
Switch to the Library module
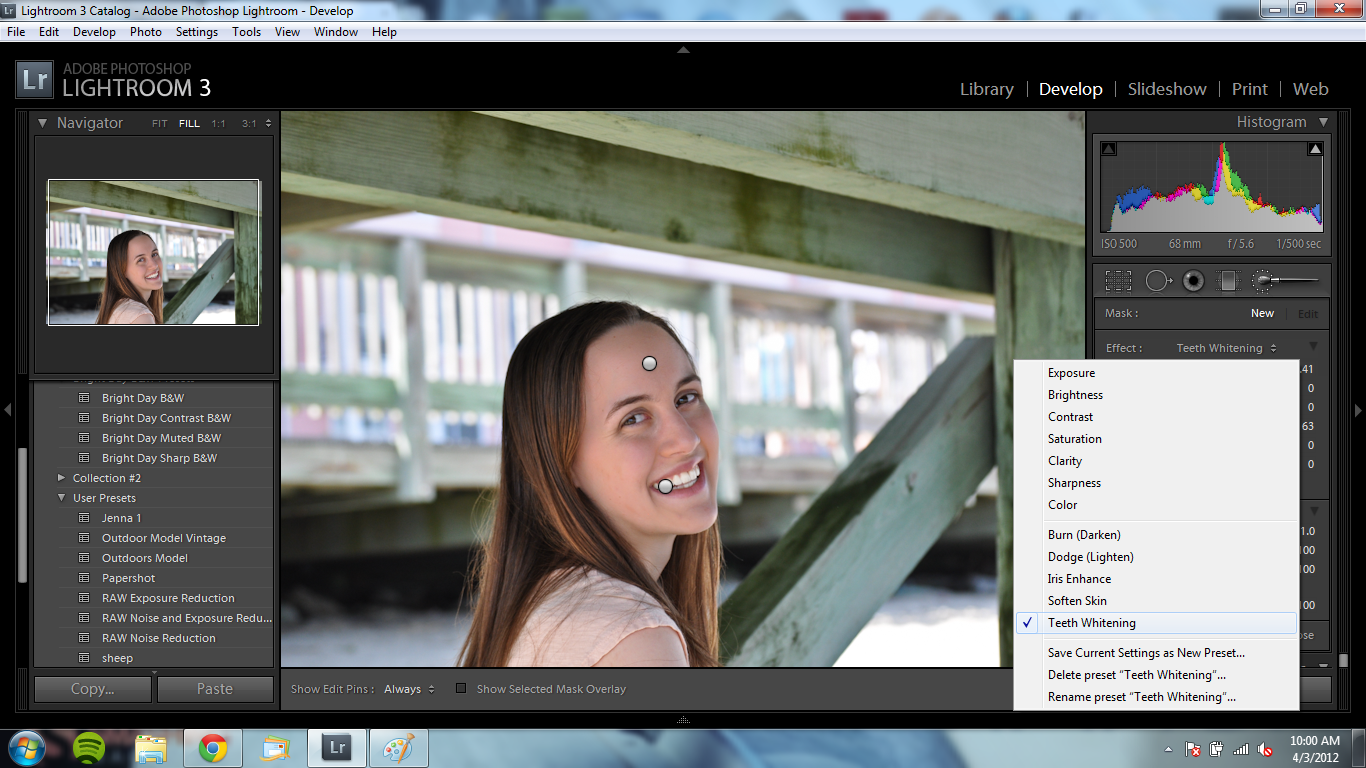986,89
